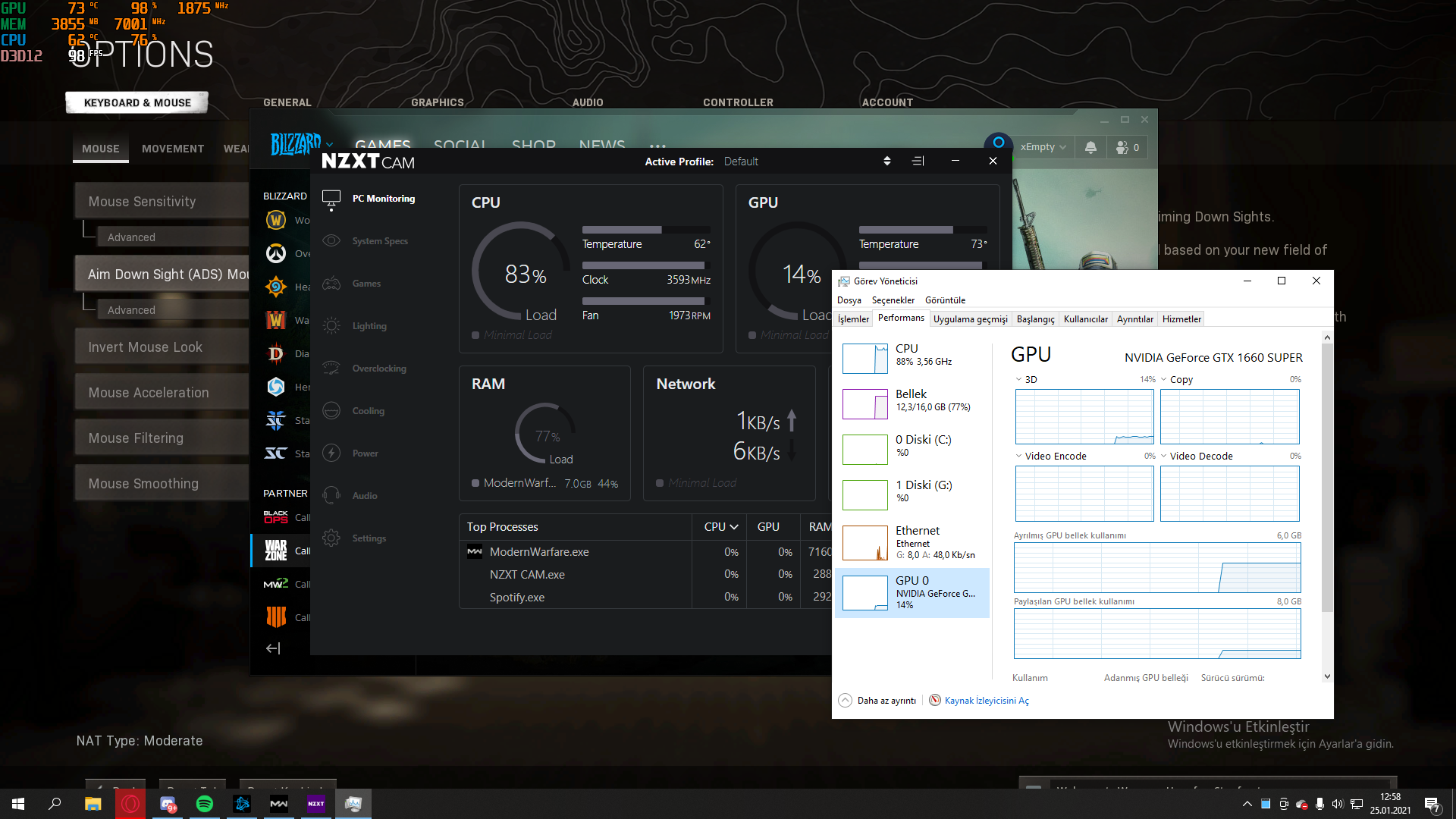
Task: Select Warzone icon in Blizzard launcher
Action: (x=276, y=551)
